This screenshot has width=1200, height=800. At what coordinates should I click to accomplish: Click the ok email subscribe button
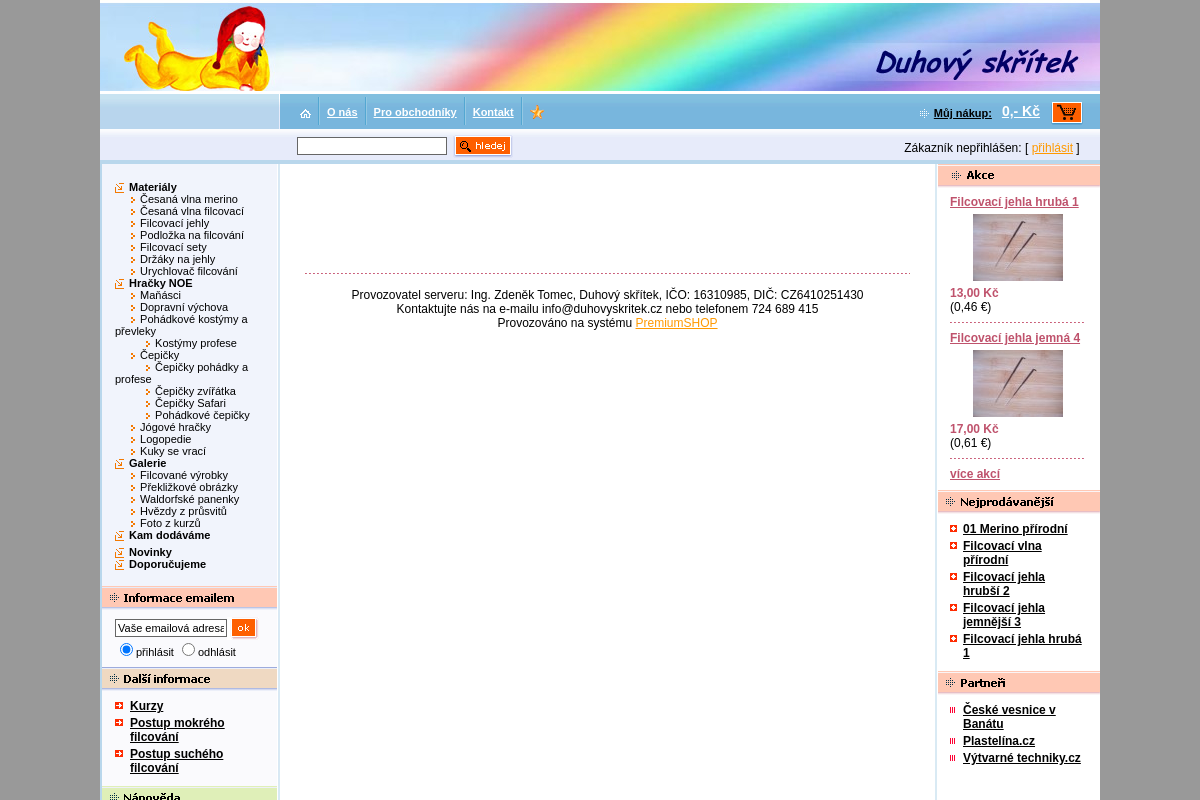[244, 628]
